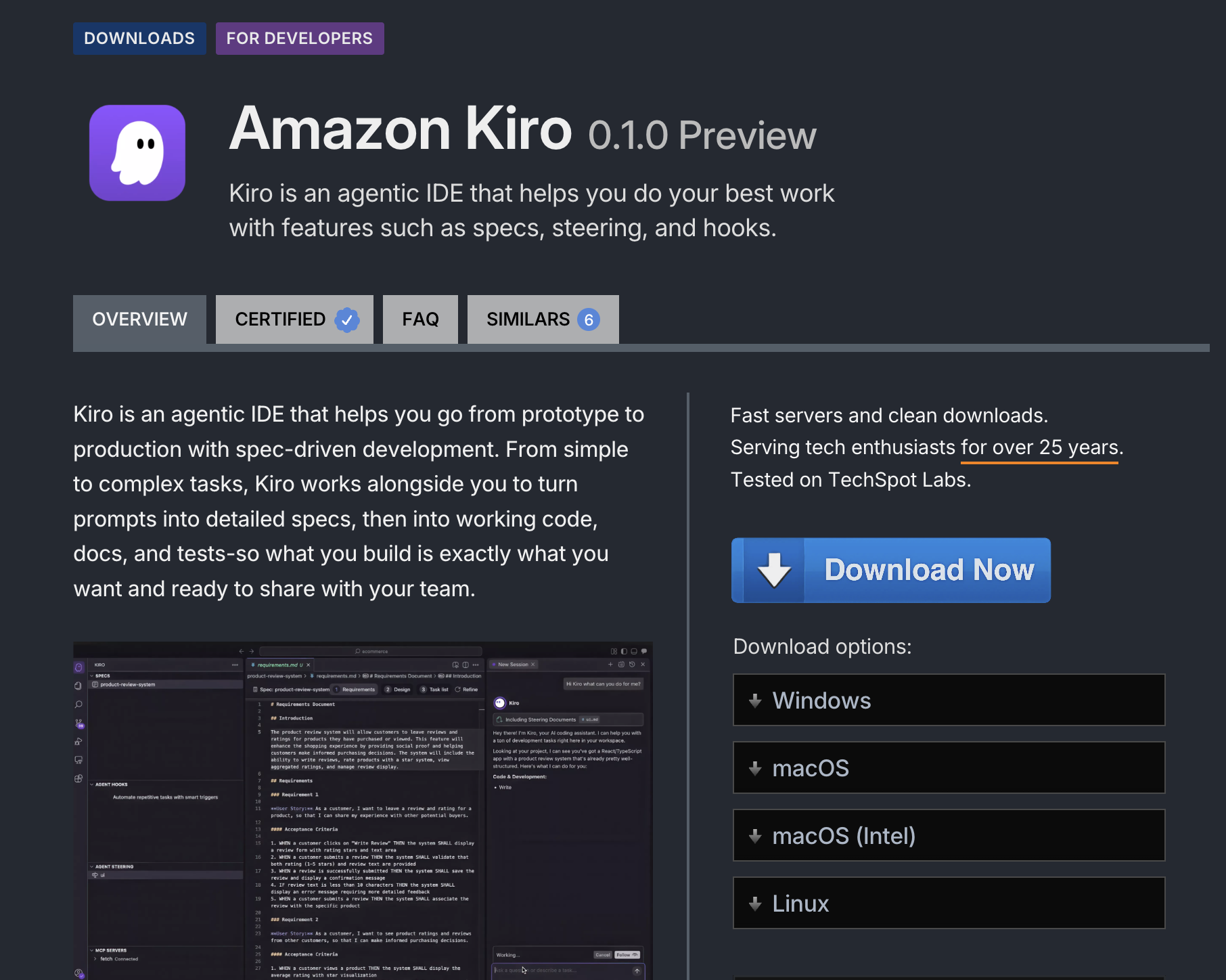Expand the macOS (Intel) download option

coord(949,836)
